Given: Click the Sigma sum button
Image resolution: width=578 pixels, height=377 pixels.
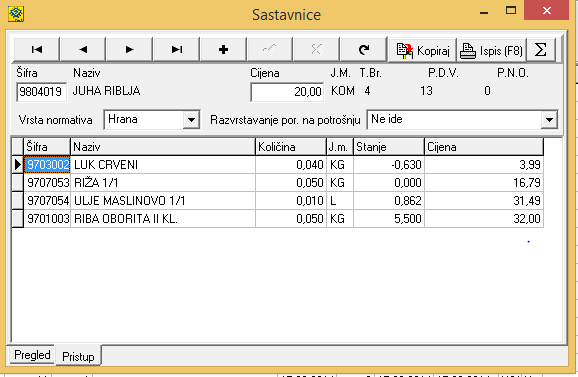Looking at the screenshot, I should coord(541,50).
